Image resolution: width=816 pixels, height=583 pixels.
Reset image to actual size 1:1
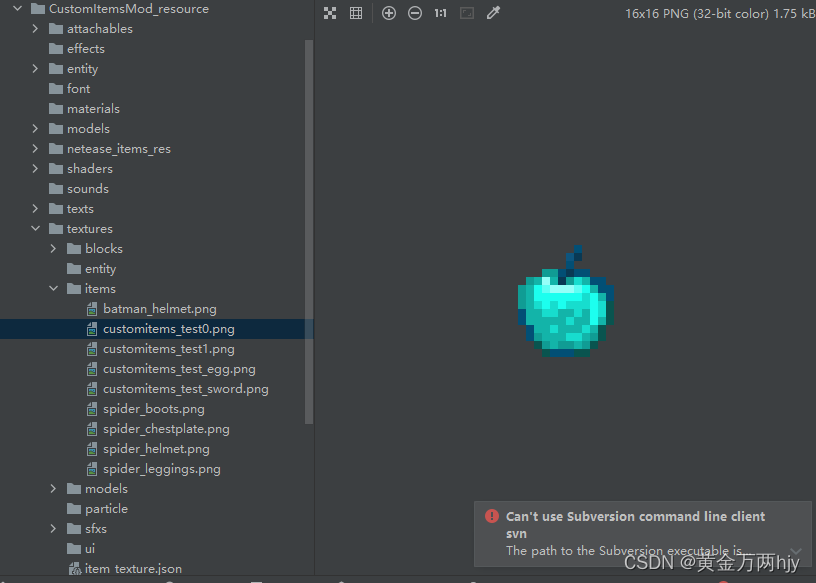pos(441,13)
